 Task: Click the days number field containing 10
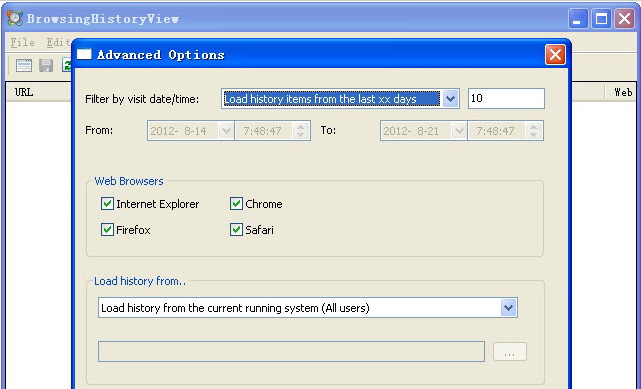pos(506,98)
